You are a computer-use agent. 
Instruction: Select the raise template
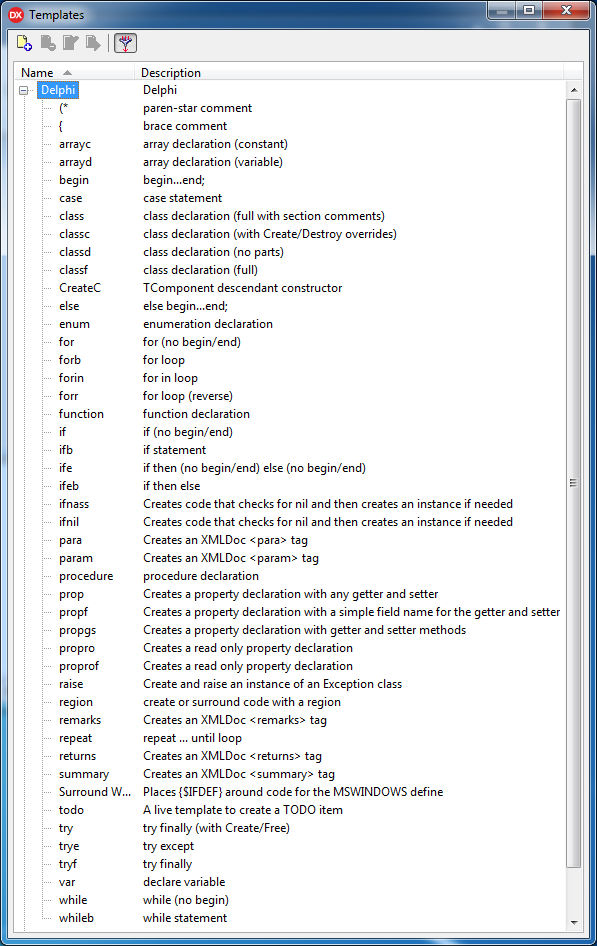point(71,684)
